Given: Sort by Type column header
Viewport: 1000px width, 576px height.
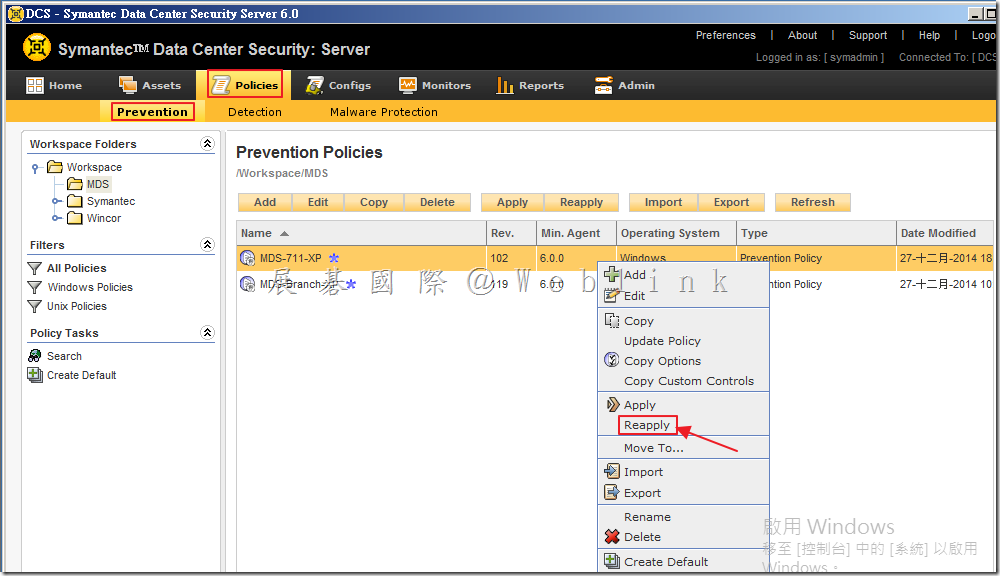Looking at the screenshot, I should [816, 233].
